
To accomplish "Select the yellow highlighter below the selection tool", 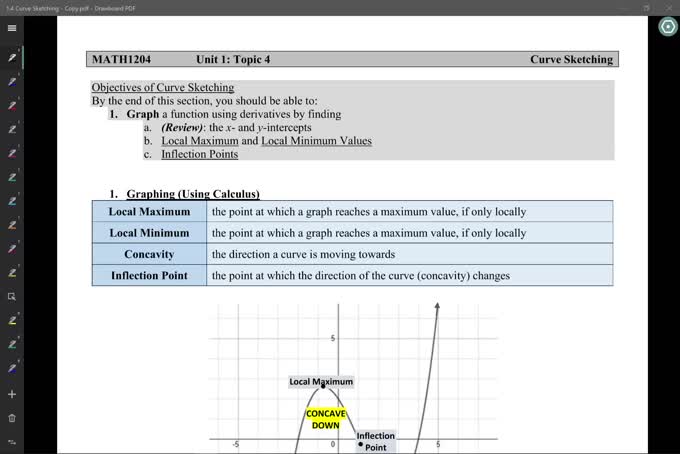I will coord(12,320).
